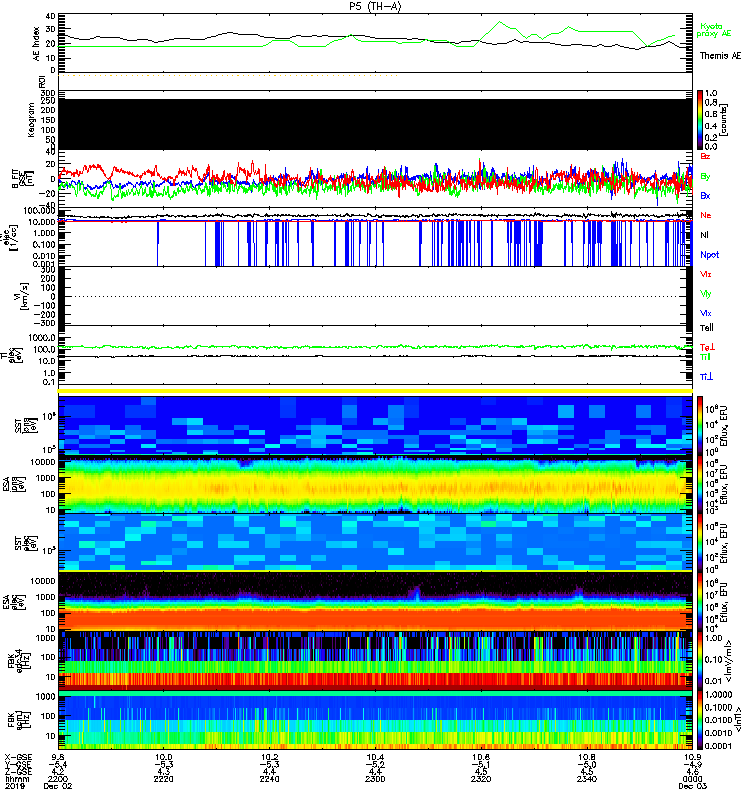Click the black 'Ni' density legend label
Image resolution: width=750 pixels, height=800 pixels.
coord(704,235)
